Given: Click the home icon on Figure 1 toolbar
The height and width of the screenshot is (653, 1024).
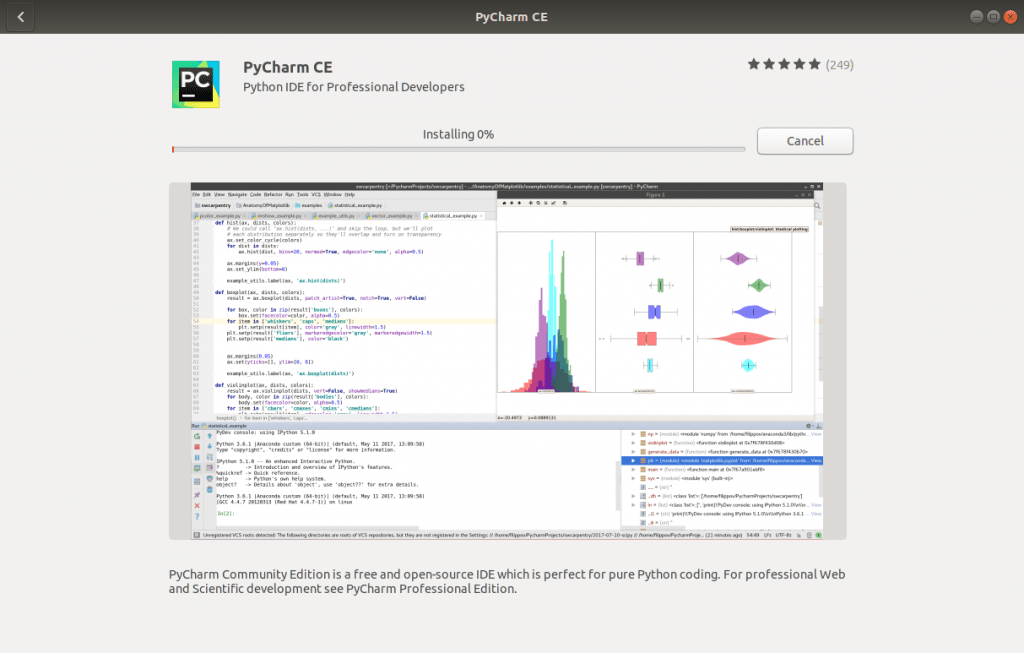Looking at the screenshot, I should tap(504, 203).
